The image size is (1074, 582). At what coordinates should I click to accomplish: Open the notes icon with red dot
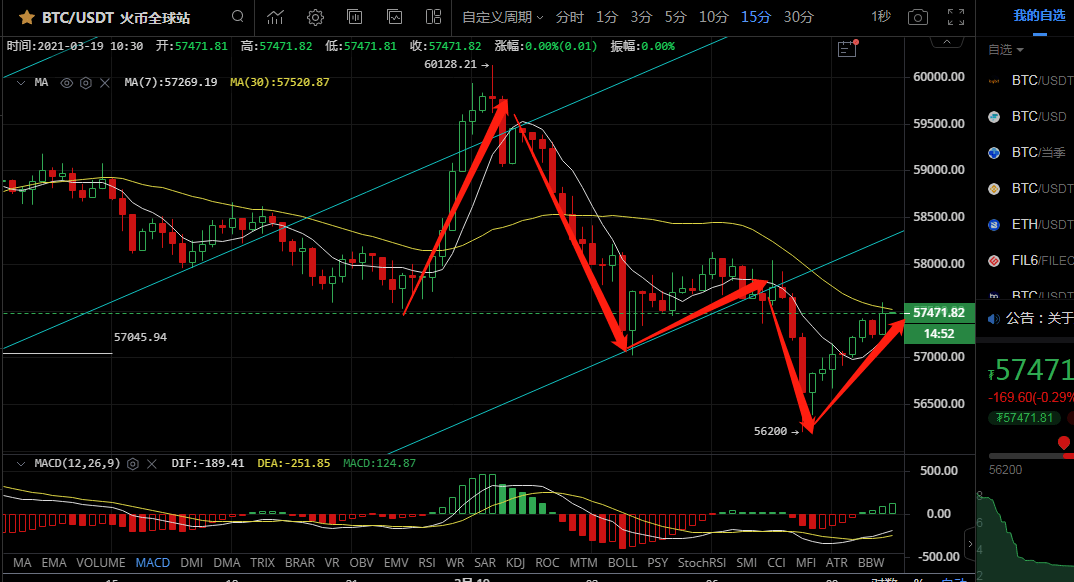tap(848, 48)
